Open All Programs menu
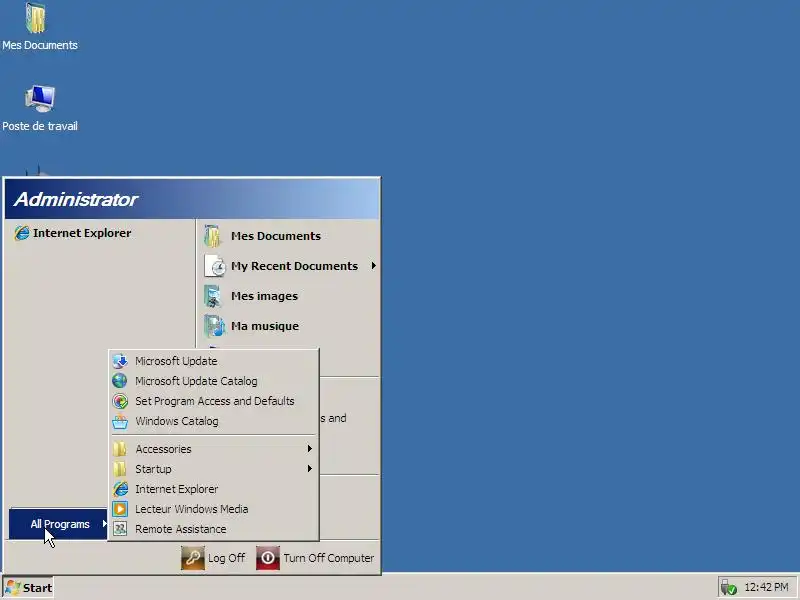 coord(58,524)
